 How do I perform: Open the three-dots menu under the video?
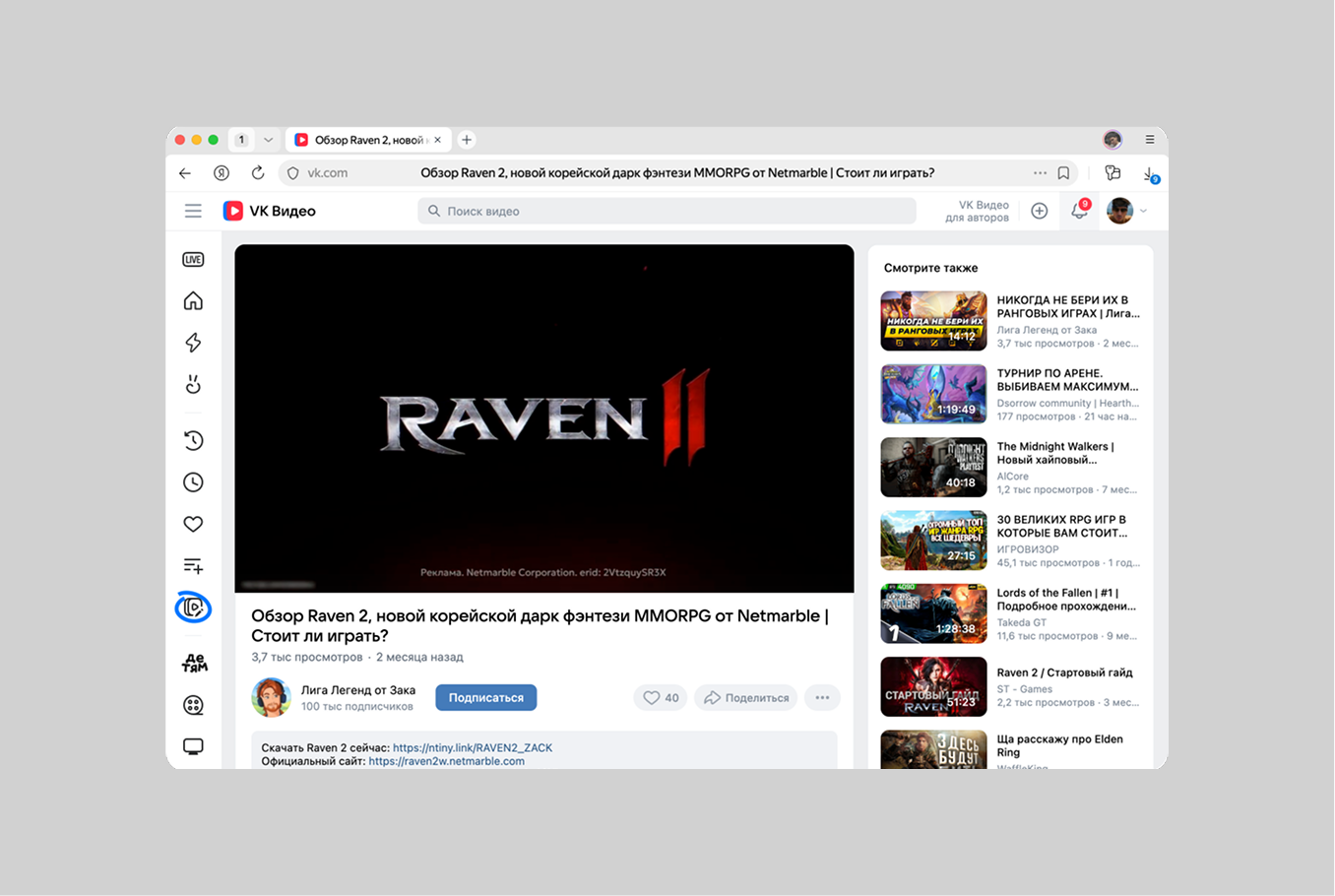[x=822, y=697]
